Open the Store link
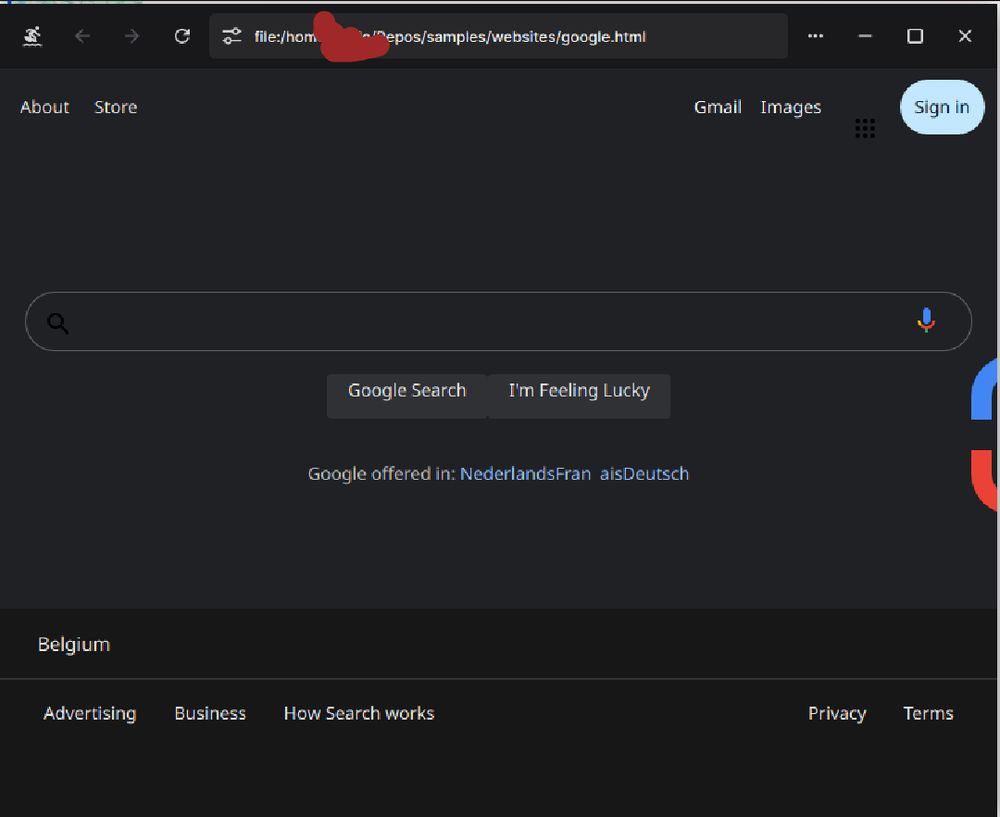The width and height of the screenshot is (1000, 817). point(116,107)
